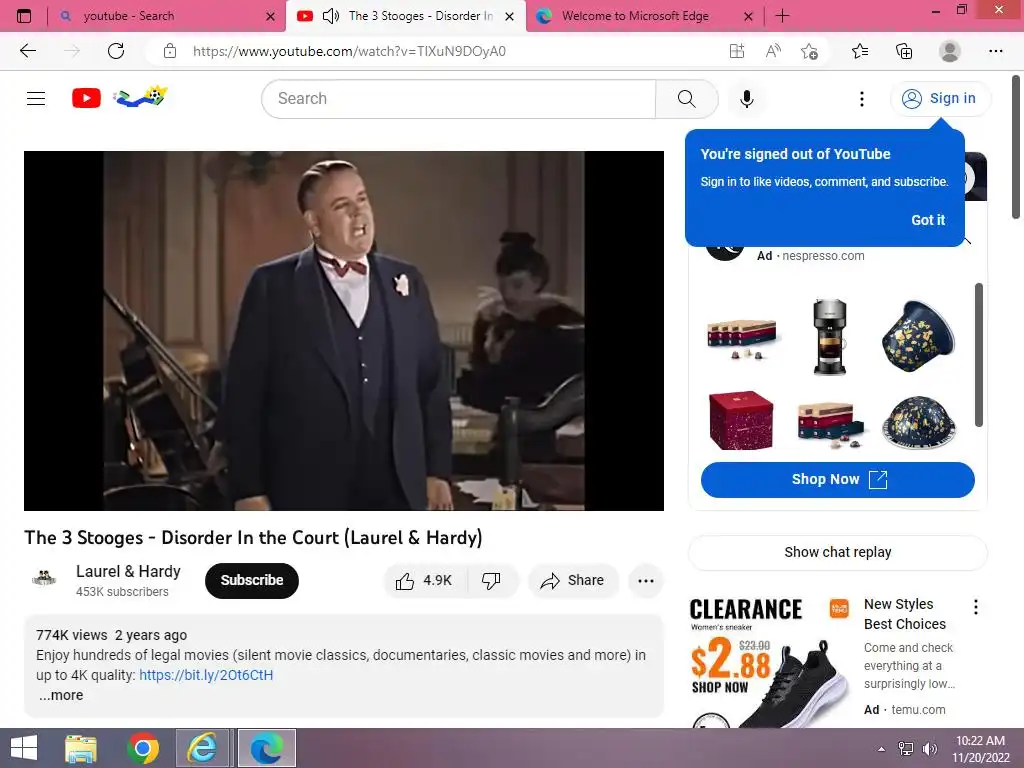
Task: Click the Shop Now ad button
Action: (x=837, y=479)
